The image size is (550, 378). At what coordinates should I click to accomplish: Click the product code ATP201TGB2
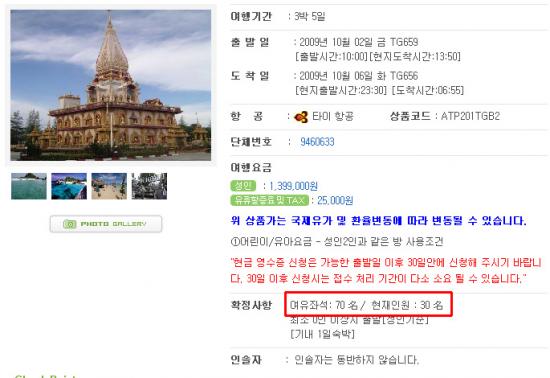470,116
